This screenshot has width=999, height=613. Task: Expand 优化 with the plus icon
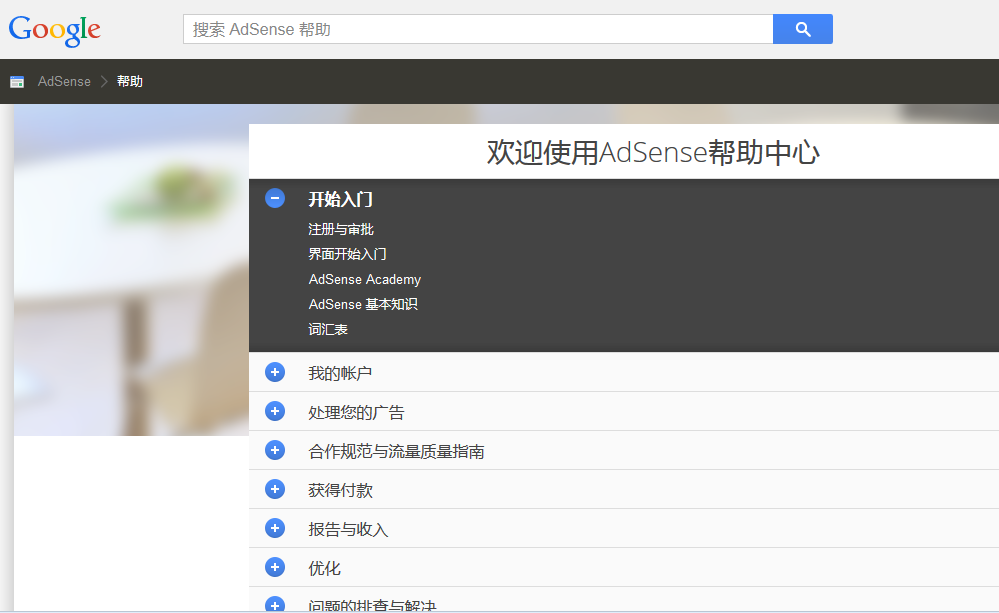click(275, 566)
